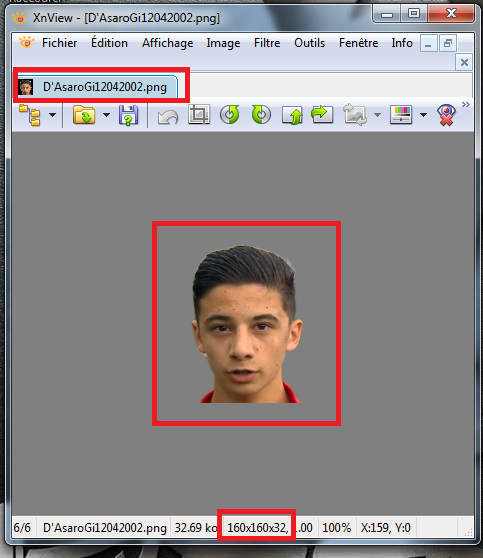Click the portrait image in the viewer
The image size is (483, 558).
[x=247, y=324]
